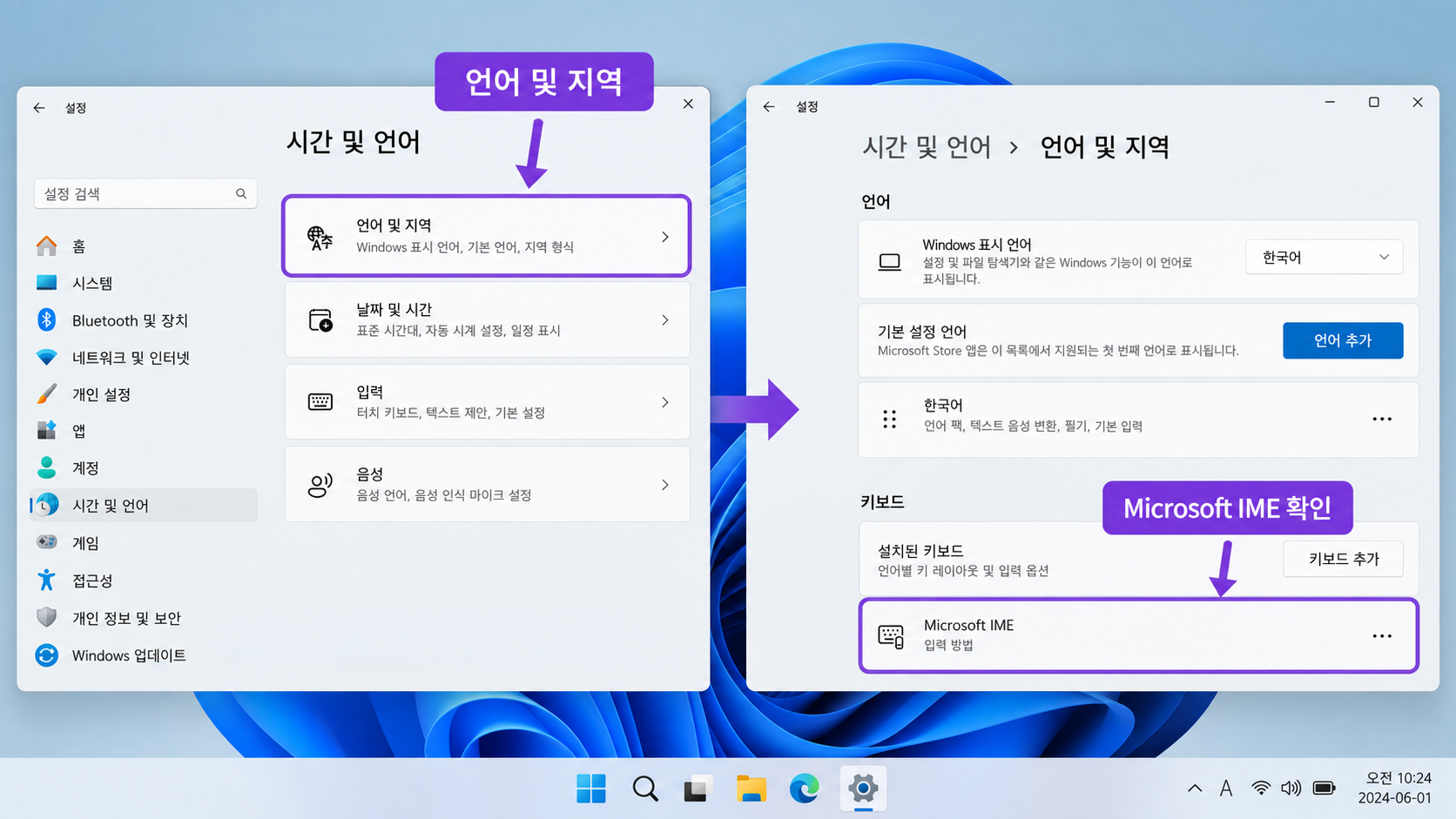Maximize the right Settings window
1456x819 pixels.
tap(1374, 103)
